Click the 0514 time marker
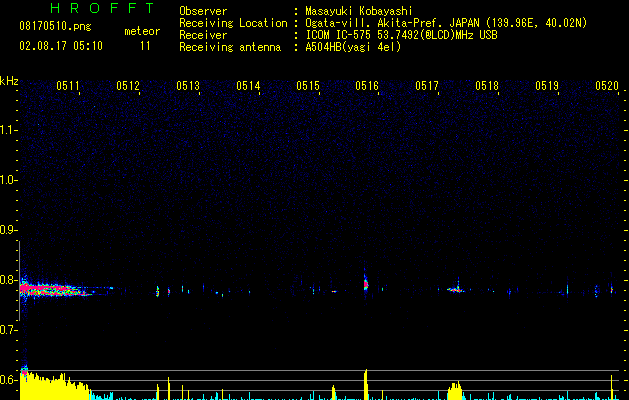The height and width of the screenshot is (400, 629). [x=248, y=86]
